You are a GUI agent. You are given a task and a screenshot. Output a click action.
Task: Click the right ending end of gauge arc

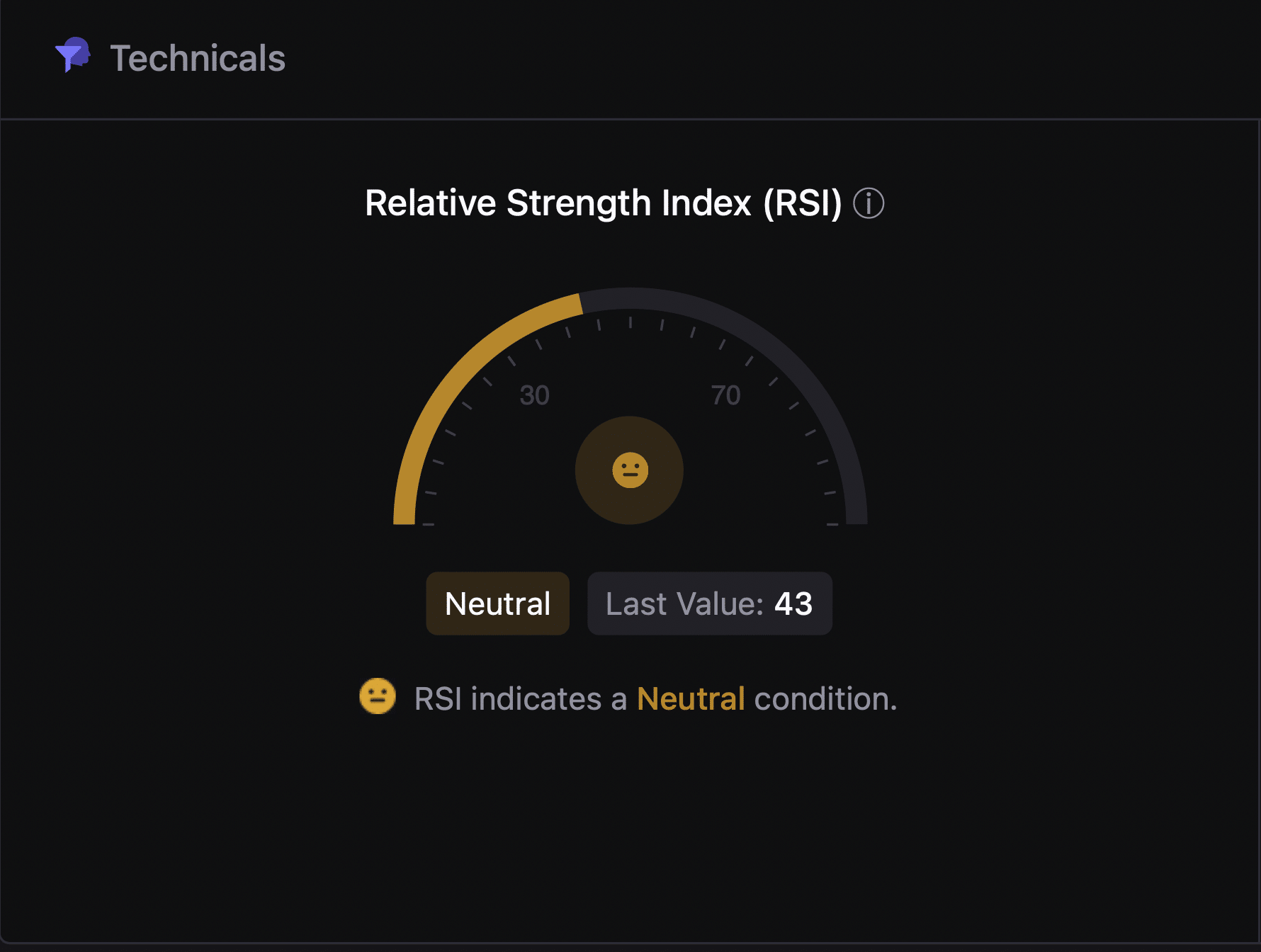[x=856, y=517]
